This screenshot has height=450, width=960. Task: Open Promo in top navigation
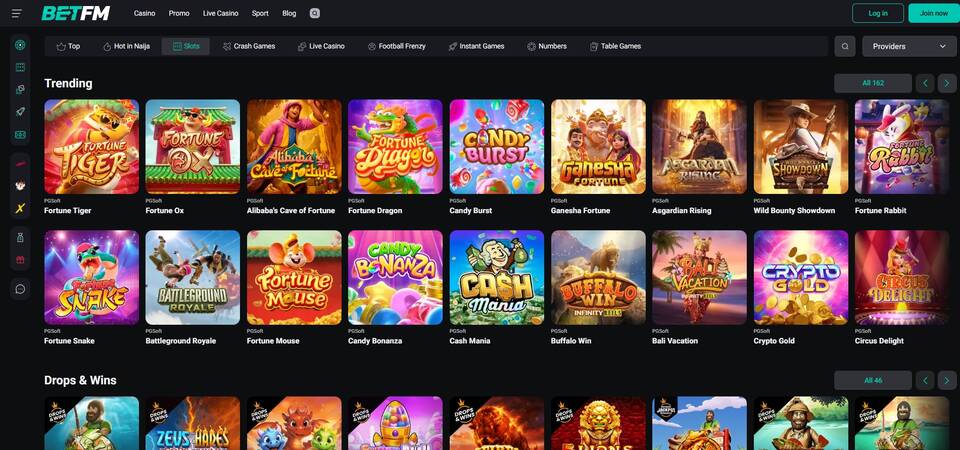(x=179, y=13)
